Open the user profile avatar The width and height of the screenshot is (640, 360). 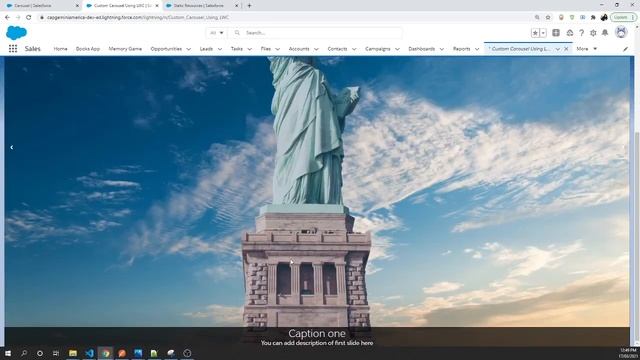tap(621, 32)
